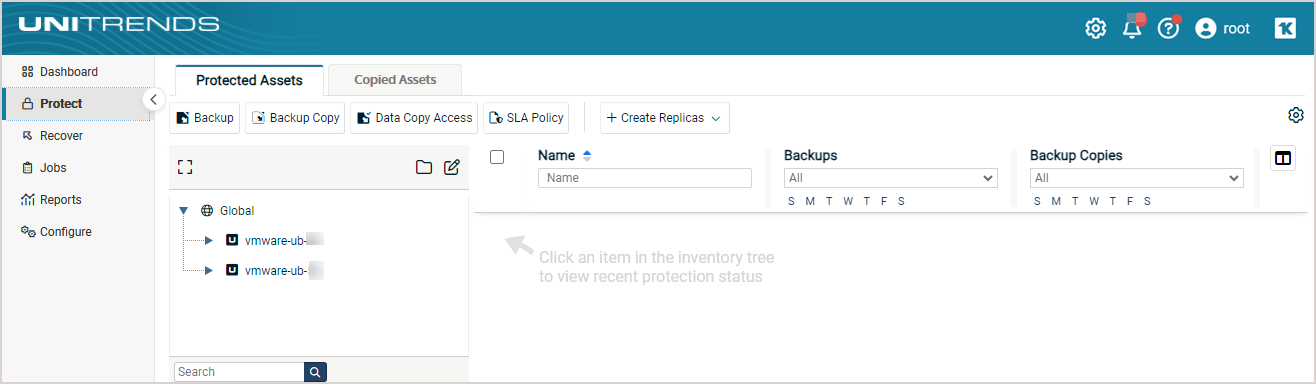Click the edit pencil icon above the tree
This screenshot has width=1316, height=384.
(x=452, y=167)
